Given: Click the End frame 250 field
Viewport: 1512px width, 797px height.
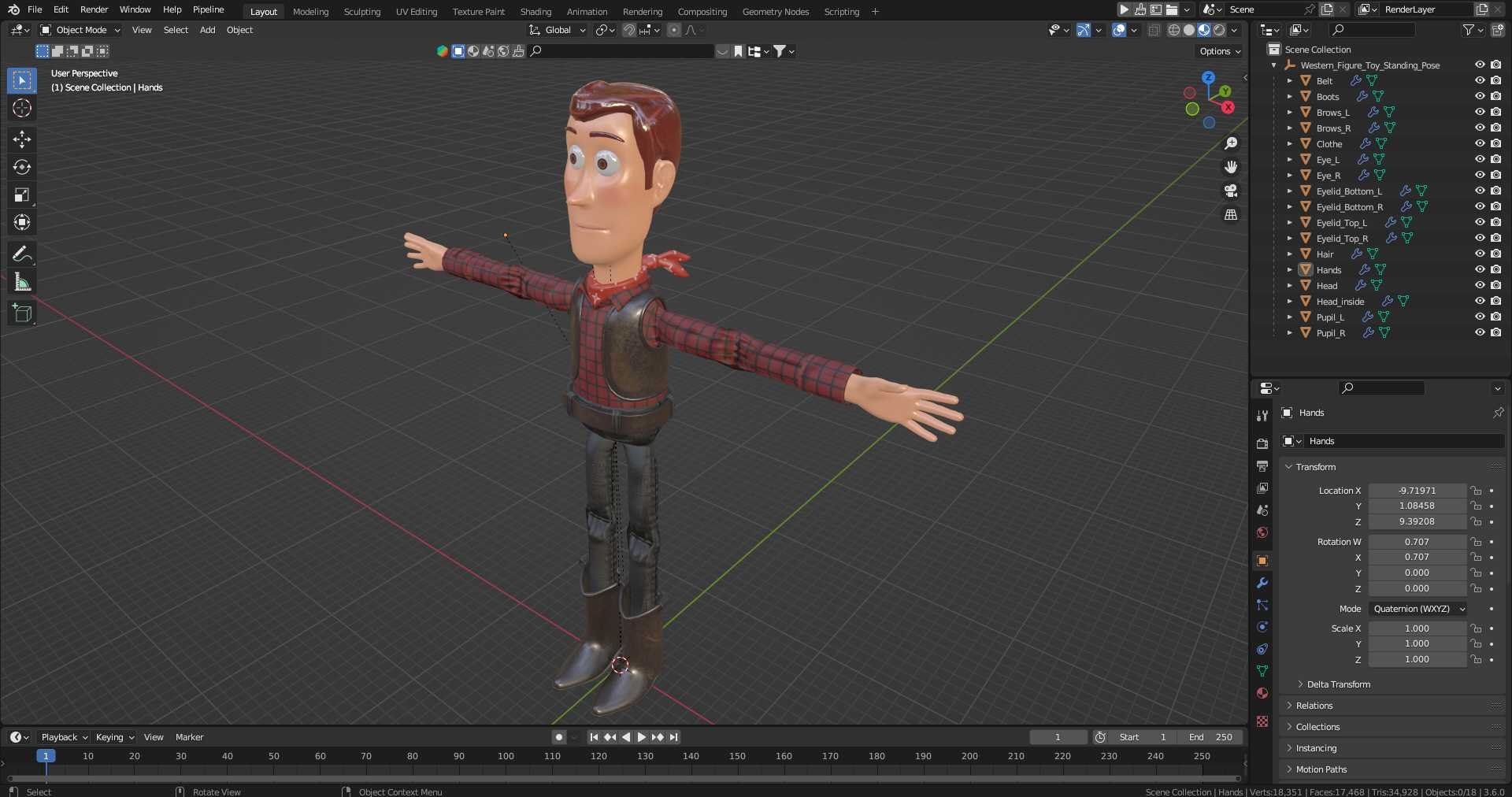Looking at the screenshot, I should tap(1210, 737).
